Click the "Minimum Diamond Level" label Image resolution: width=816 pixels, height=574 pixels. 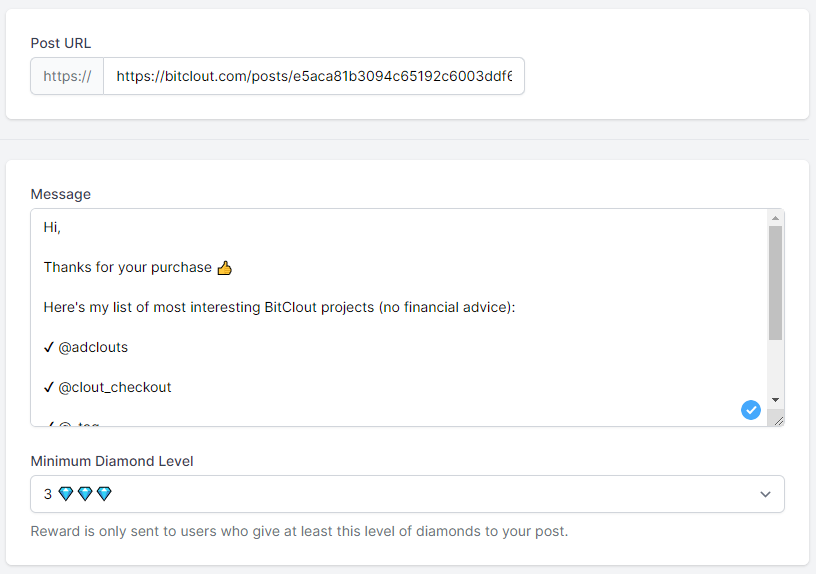coord(112,461)
